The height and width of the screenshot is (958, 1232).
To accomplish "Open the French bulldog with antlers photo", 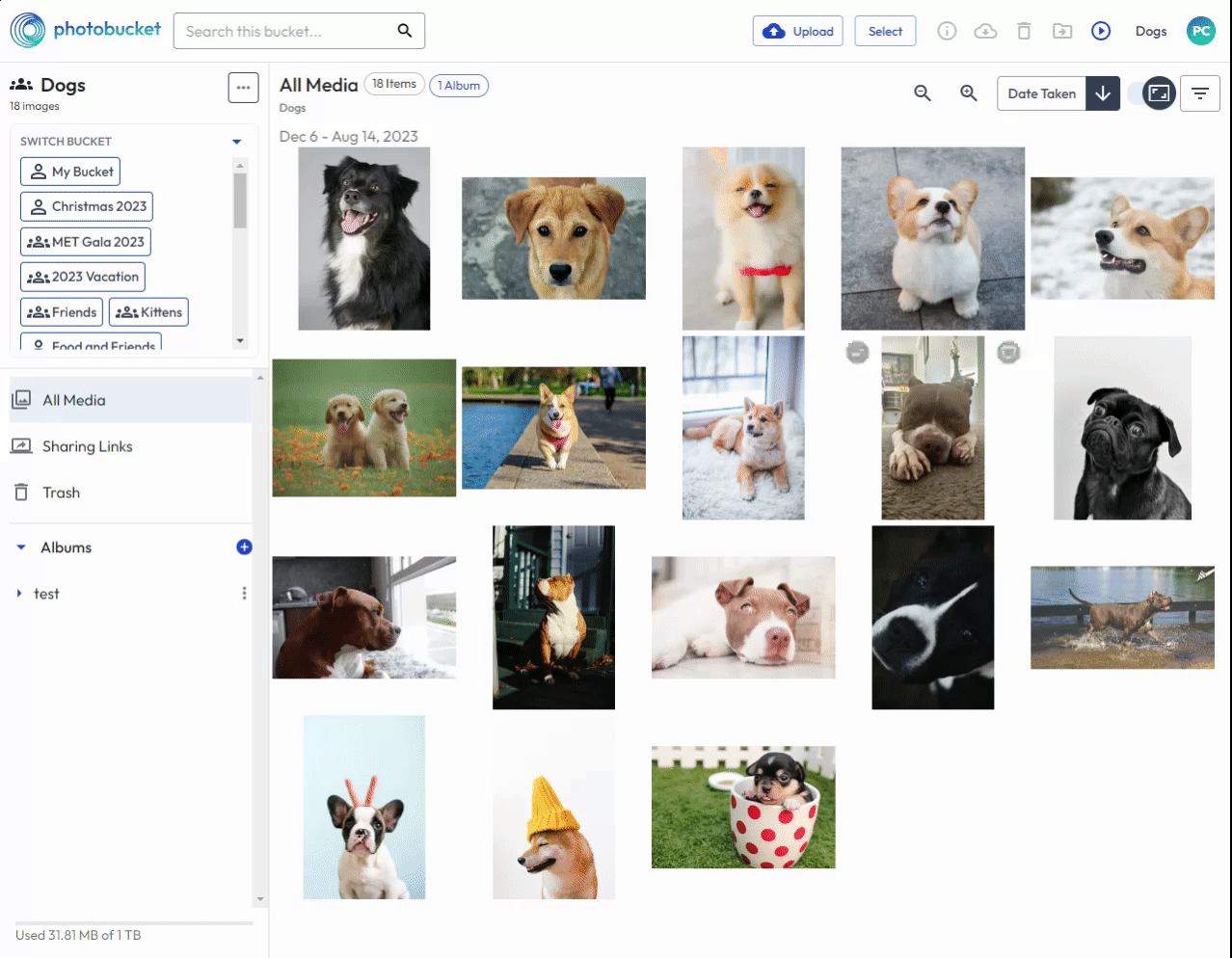I will point(364,808).
